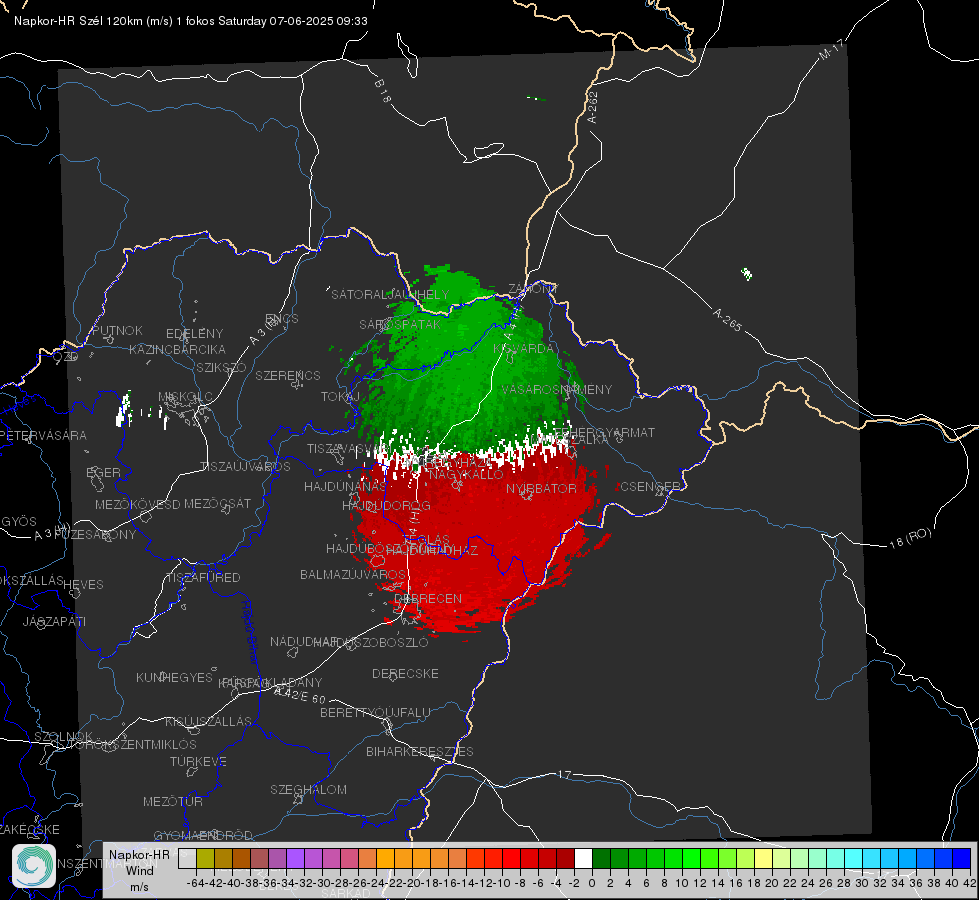Image resolution: width=979 pixels, height=900 pixels.
Task: Click the Napkor-HR Wind m/s legend title
Action: [x=139, y=870]
